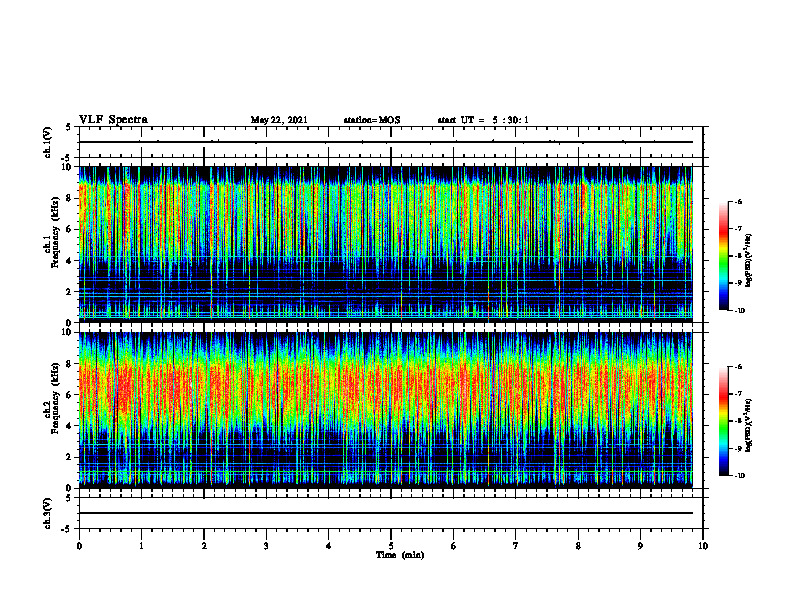
Task: Select the "May 22, 2021" date label
Action: (279, 120)
